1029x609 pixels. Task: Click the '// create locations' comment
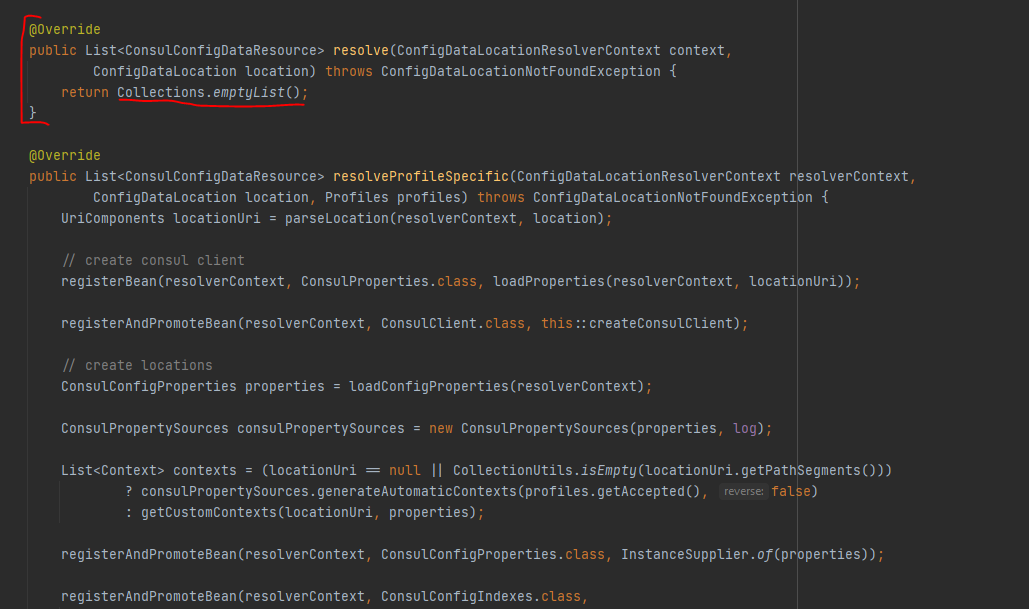137,366
